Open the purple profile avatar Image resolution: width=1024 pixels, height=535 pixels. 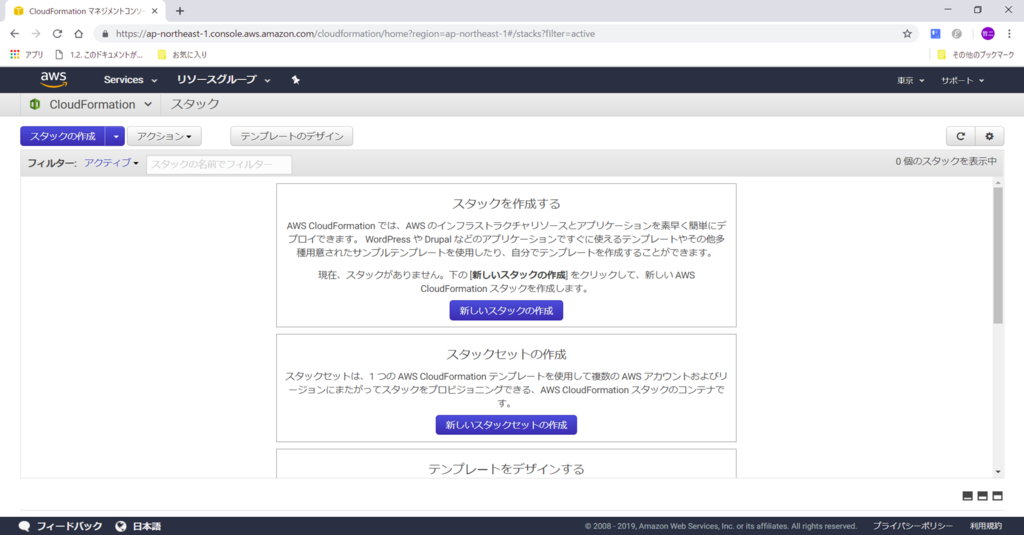[987, 33]
